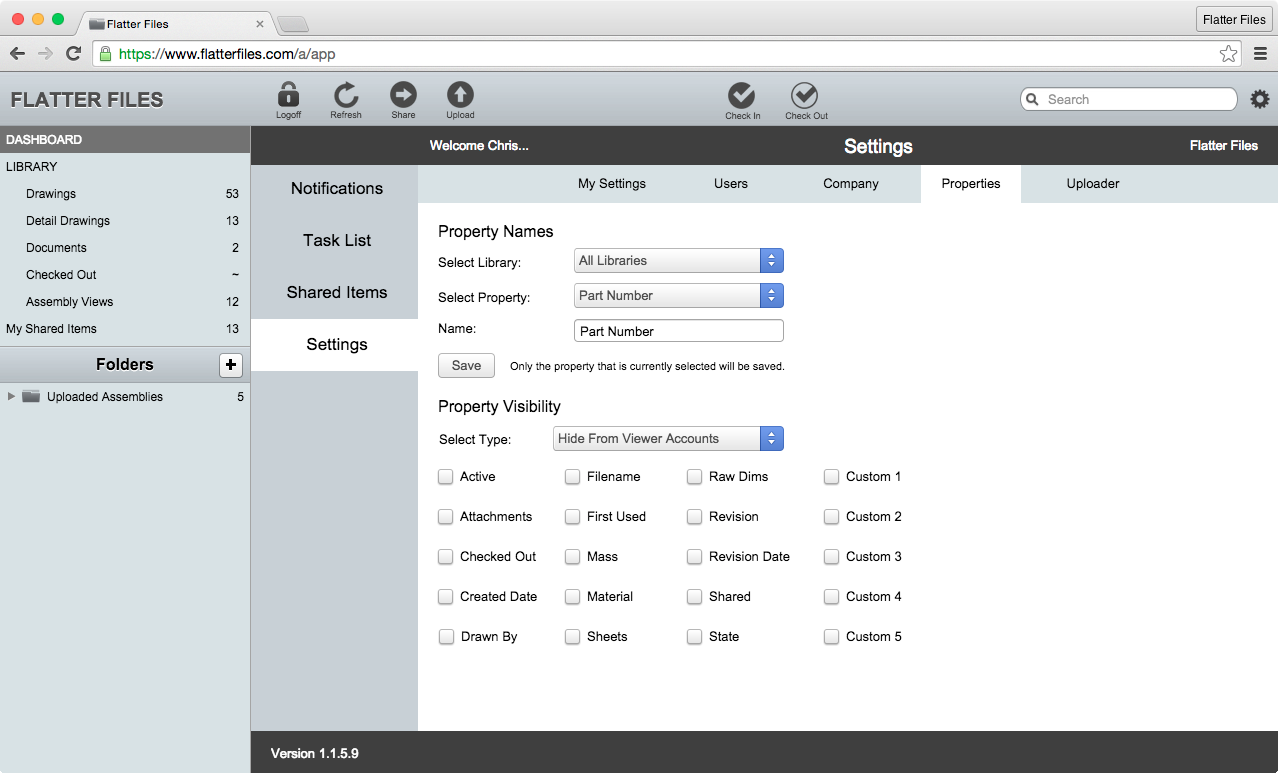Go to Shared Items section
This screenshot has height=773, width=1278.
(335, 293)
